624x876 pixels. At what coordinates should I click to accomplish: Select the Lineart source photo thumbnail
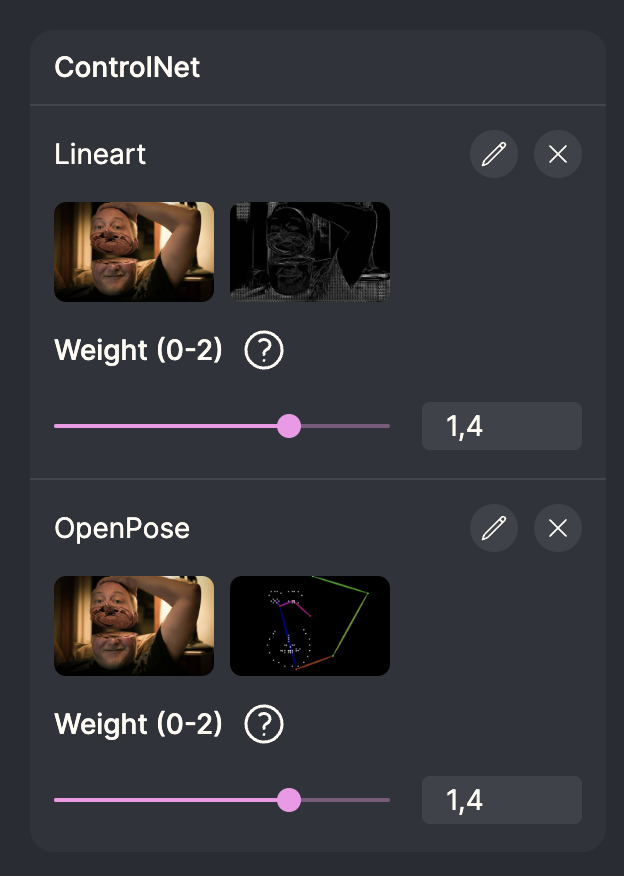pos(133,251)
